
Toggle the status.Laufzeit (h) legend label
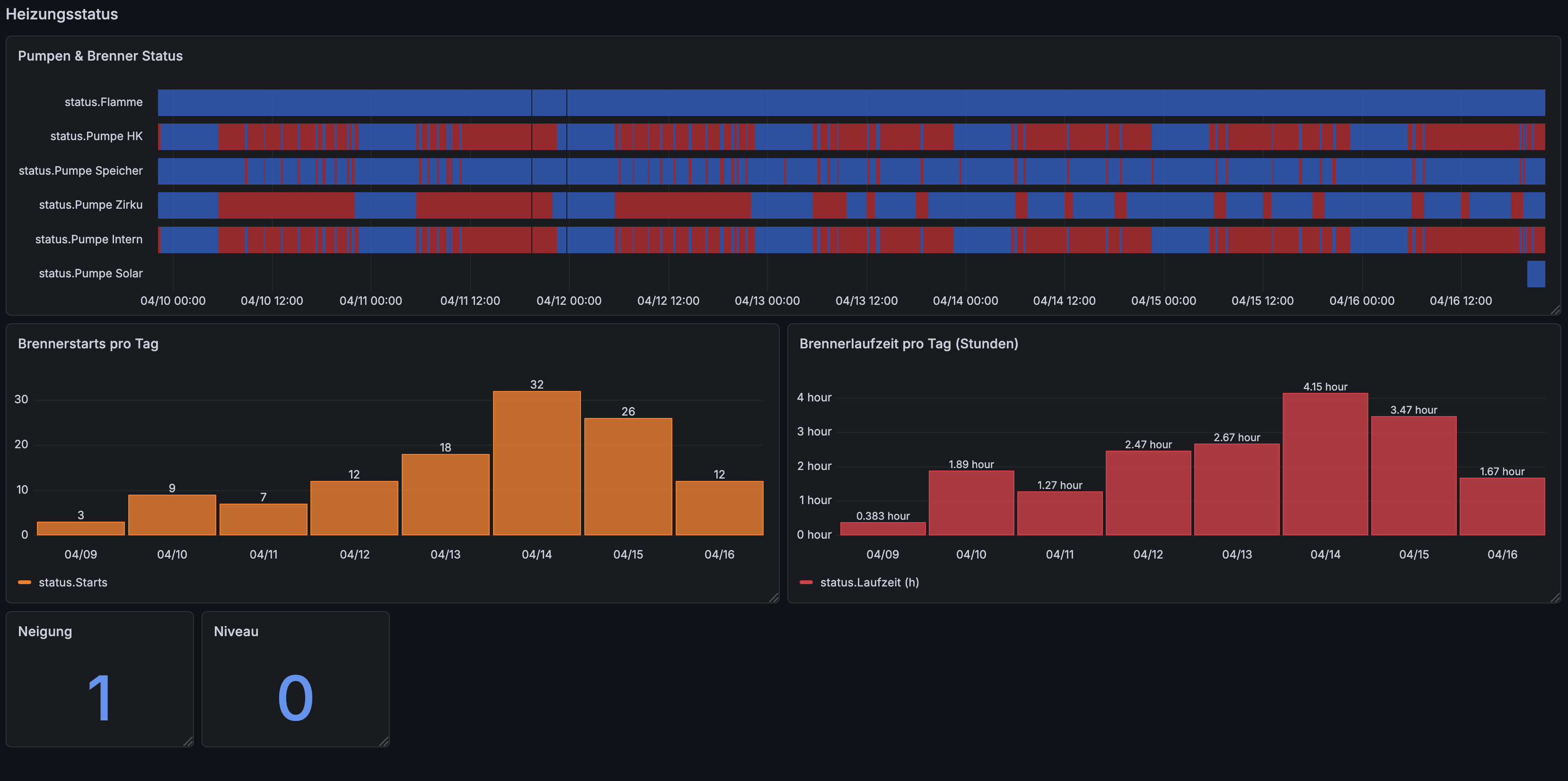869,583
